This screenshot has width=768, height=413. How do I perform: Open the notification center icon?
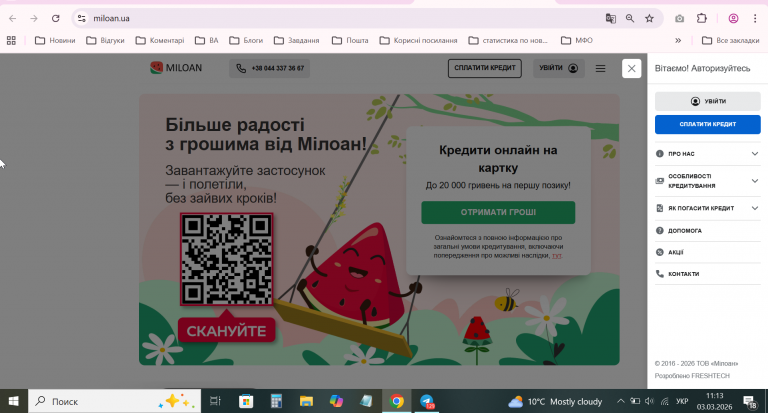[x=750, y=402]
